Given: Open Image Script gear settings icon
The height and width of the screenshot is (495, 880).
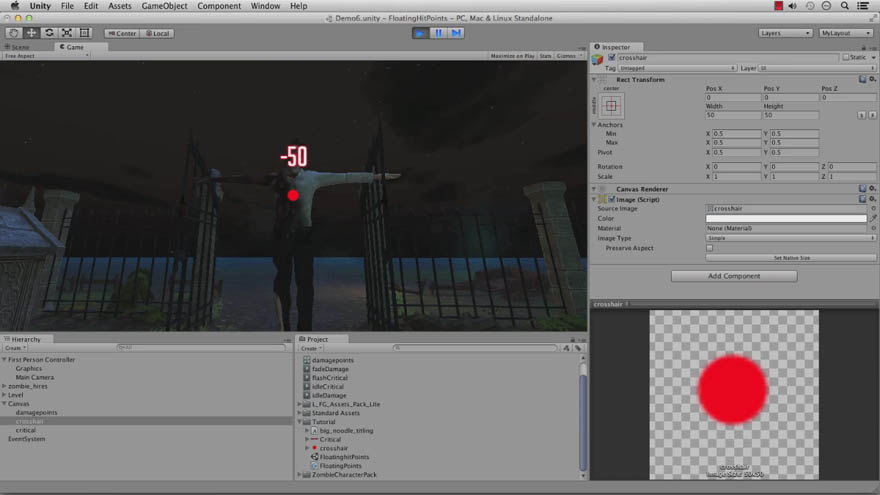Looking at the screenshot, I should (873, 199).
